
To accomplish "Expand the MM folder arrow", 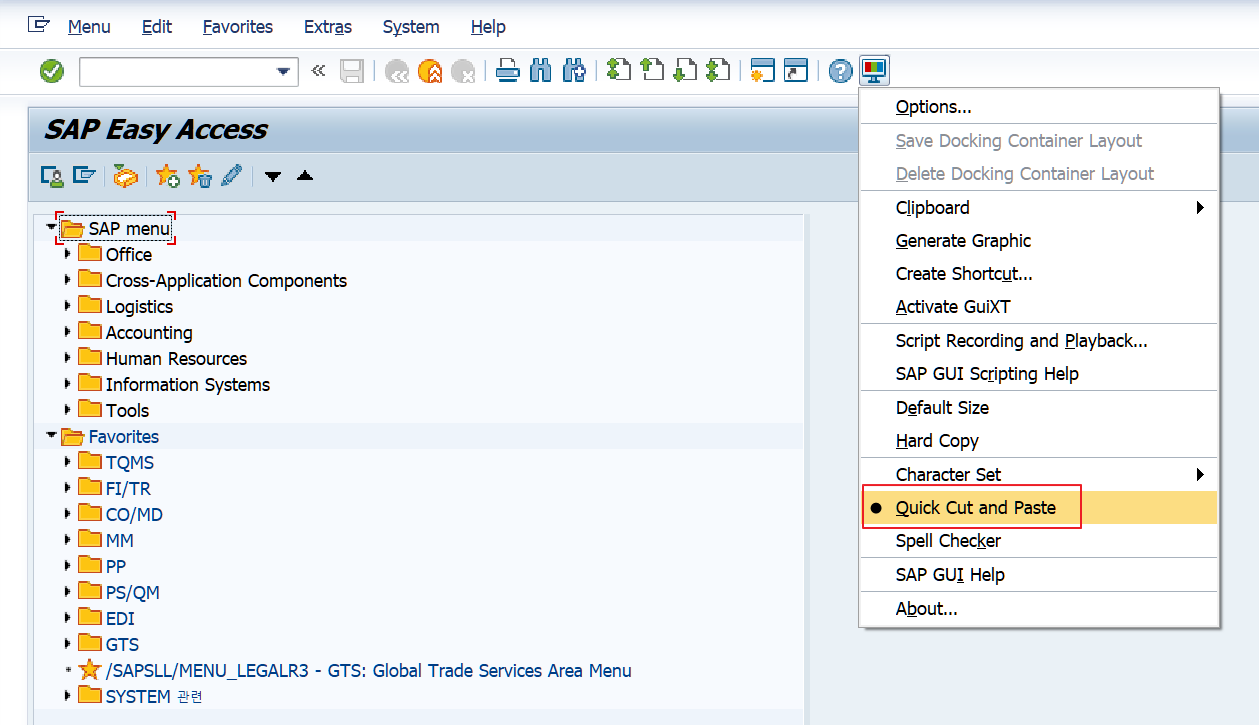I will click(68, 540).
